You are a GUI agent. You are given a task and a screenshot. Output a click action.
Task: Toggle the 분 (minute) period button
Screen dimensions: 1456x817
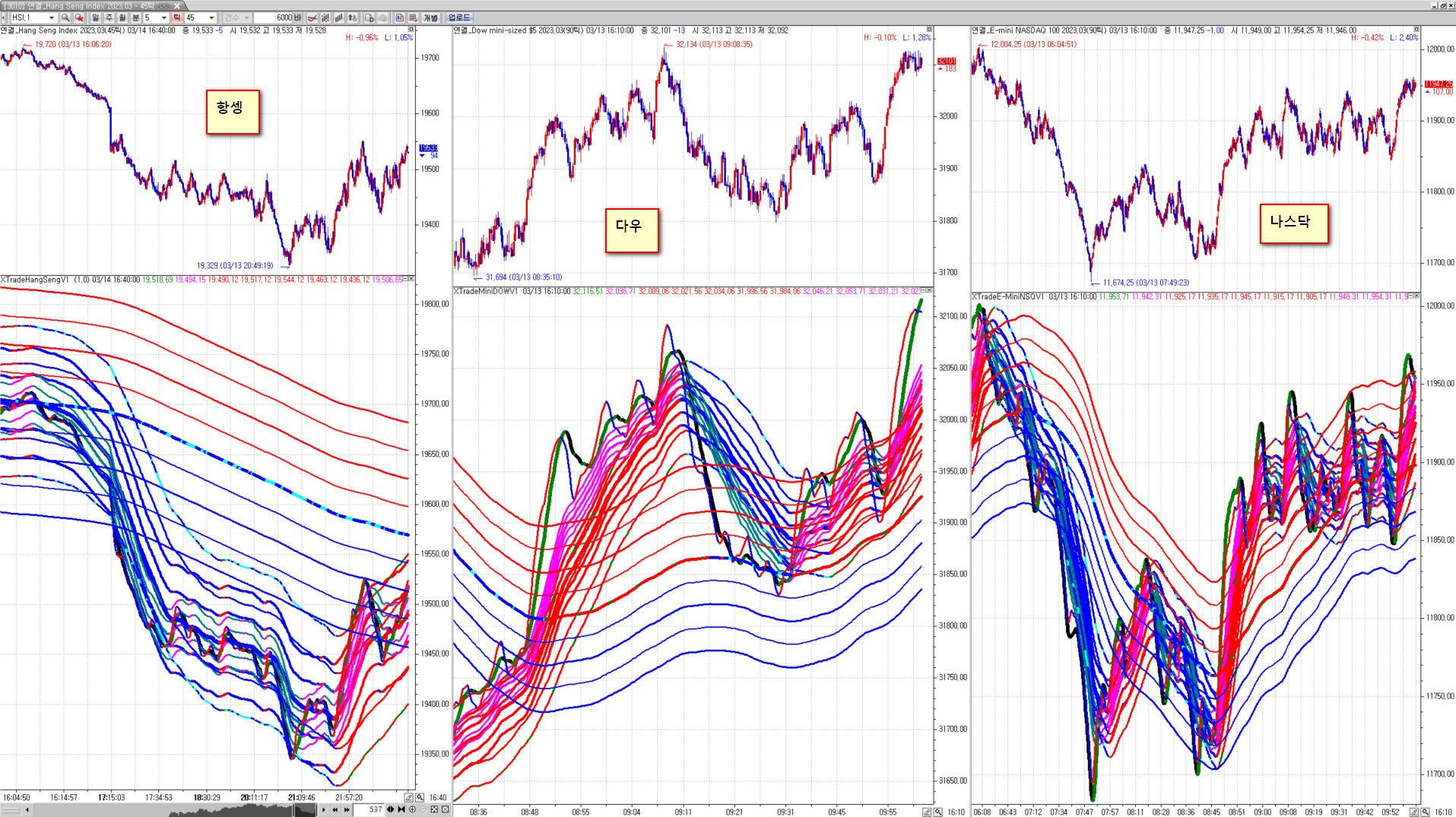point(136,17)
